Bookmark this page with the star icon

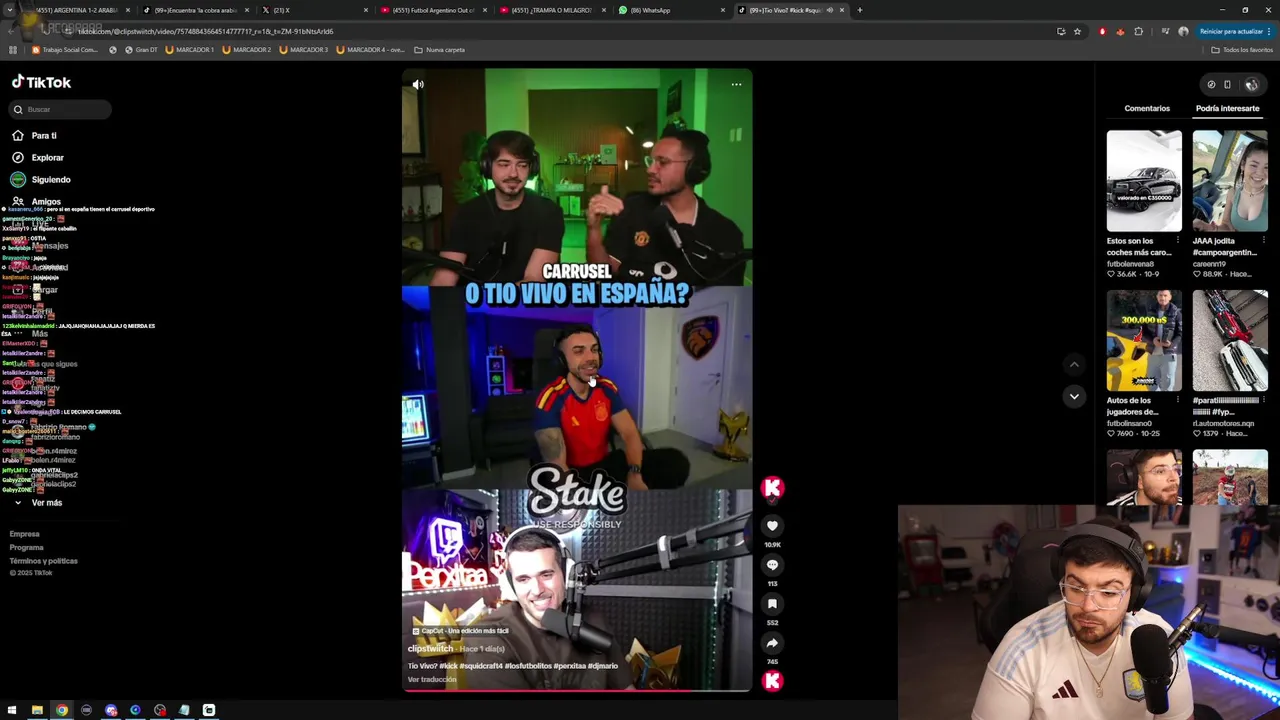pyautogui.click(x=1077, y=31)
